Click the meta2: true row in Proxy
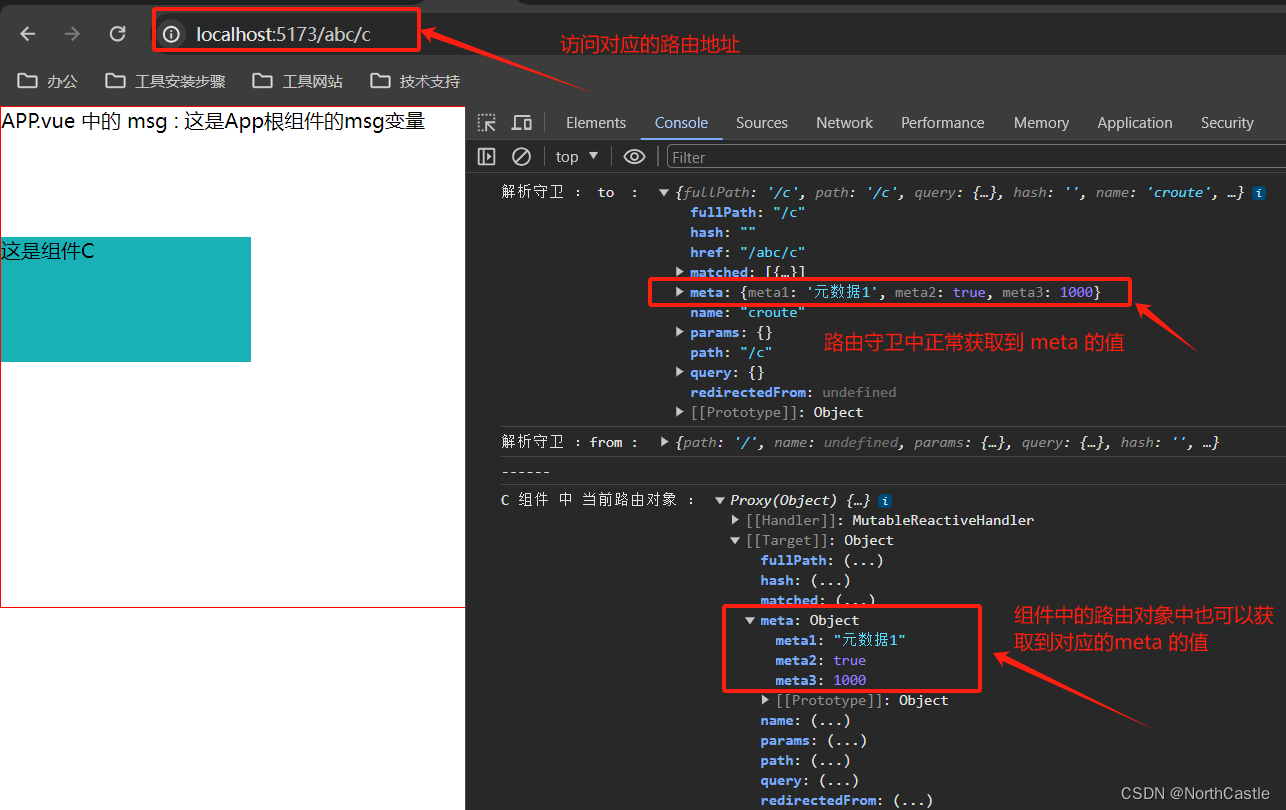 click(820, 660)
